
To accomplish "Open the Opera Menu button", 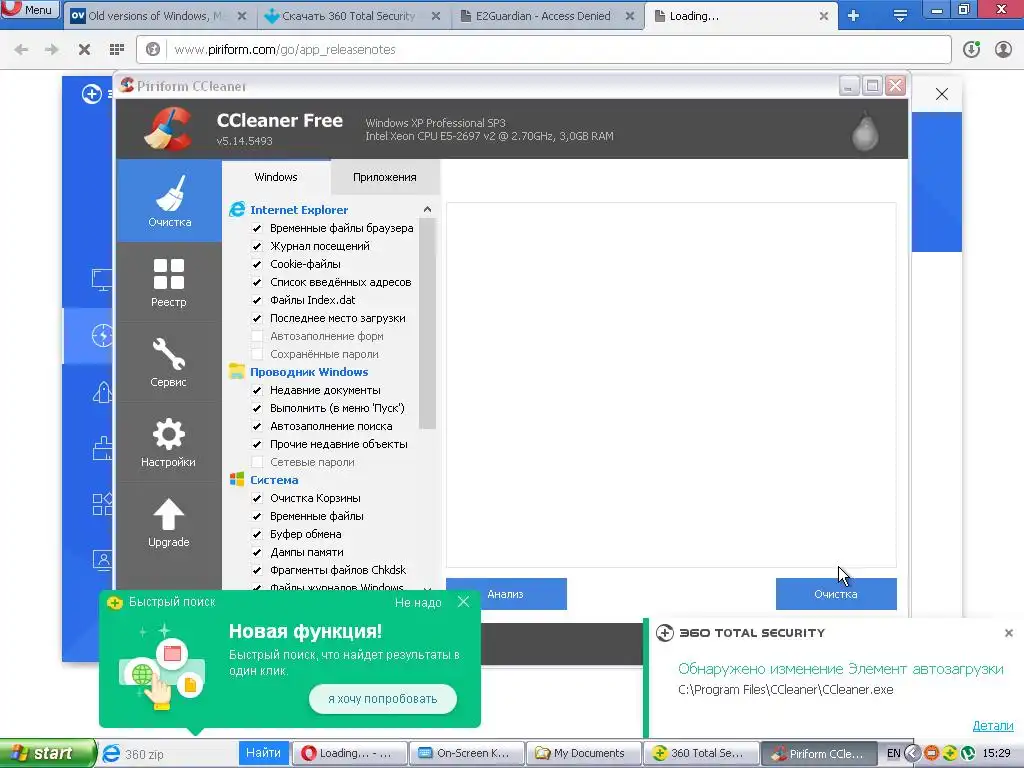I will (x=29, y=9).
